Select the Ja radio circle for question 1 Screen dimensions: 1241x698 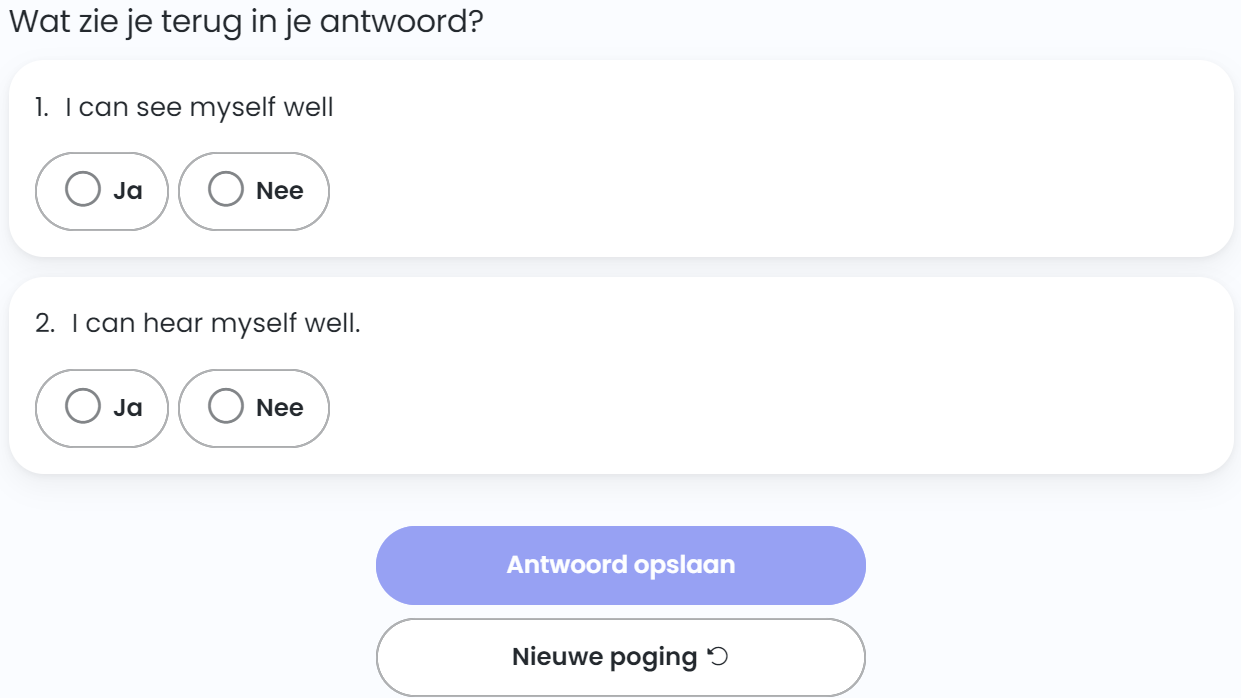tap(83, 189)
